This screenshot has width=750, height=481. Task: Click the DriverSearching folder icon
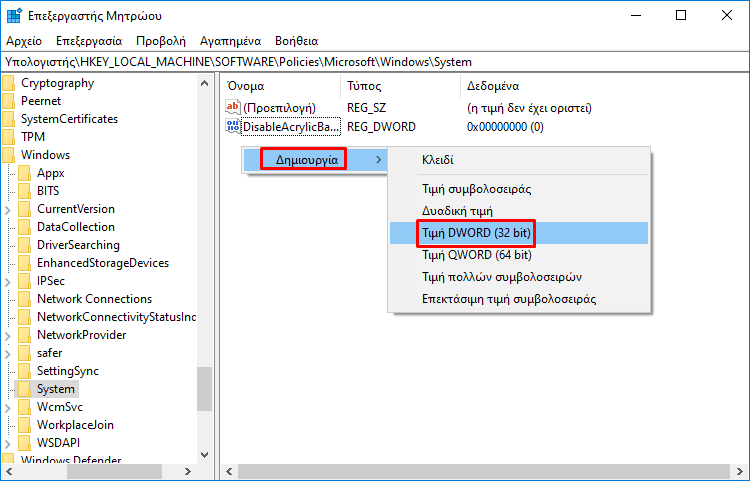[x=24, y=245]
